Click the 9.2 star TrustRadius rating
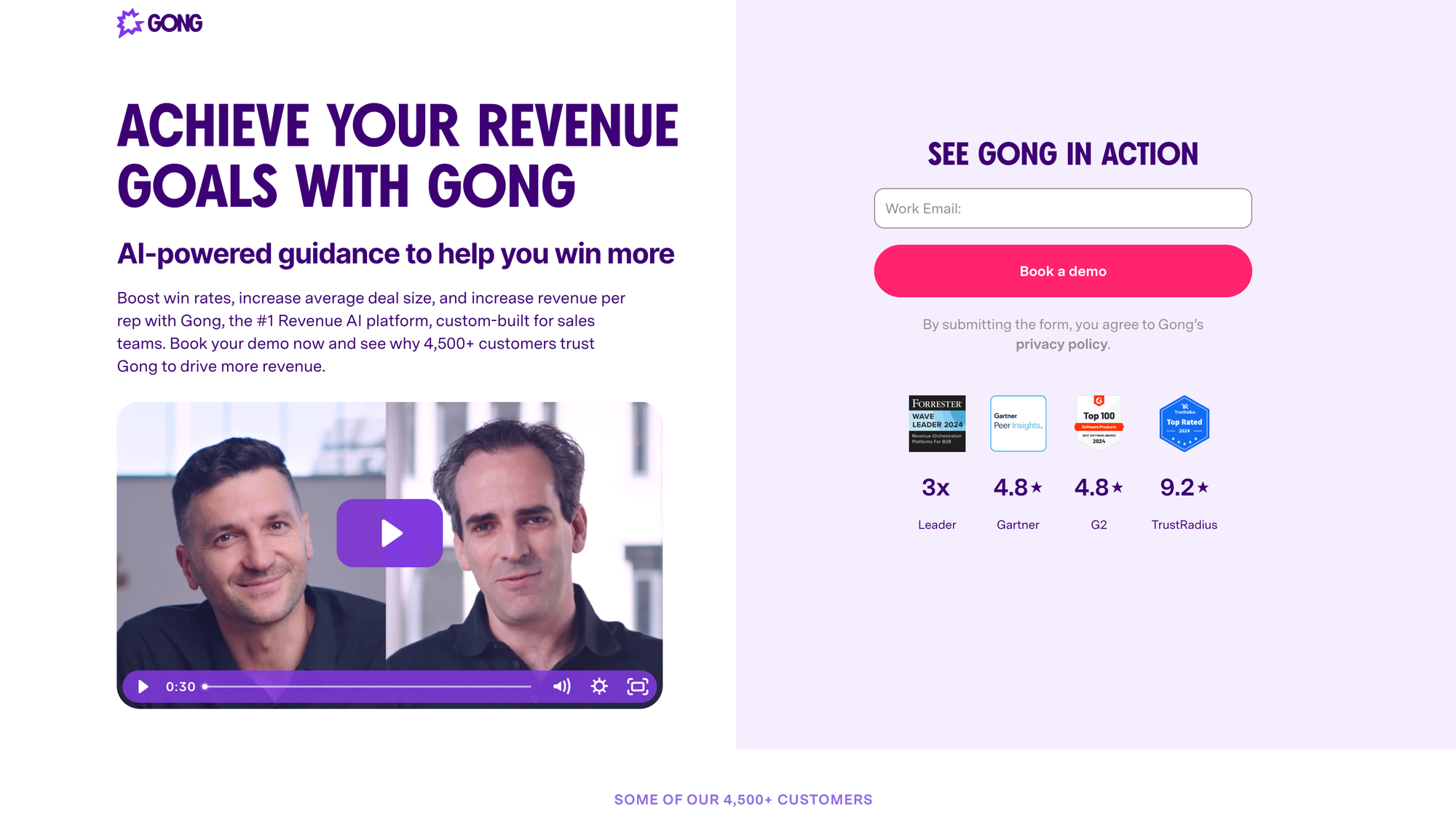 click(1184, 487)
